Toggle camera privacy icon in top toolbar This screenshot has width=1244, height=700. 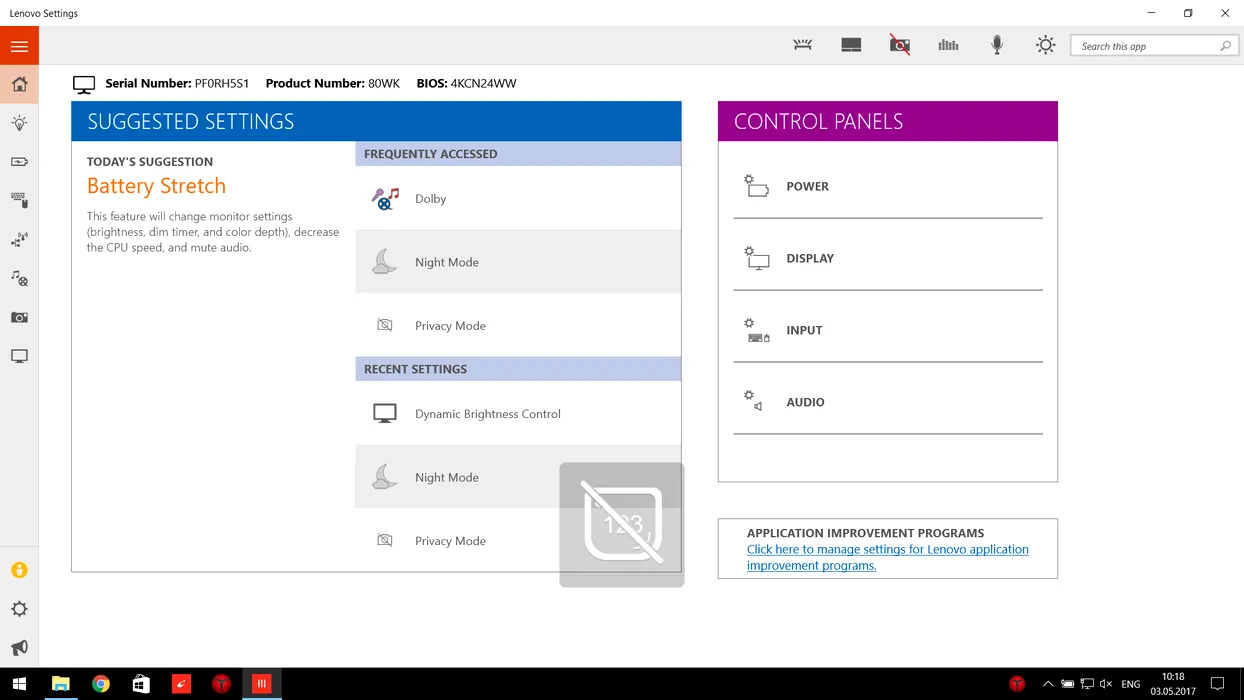tap(900, 45)
